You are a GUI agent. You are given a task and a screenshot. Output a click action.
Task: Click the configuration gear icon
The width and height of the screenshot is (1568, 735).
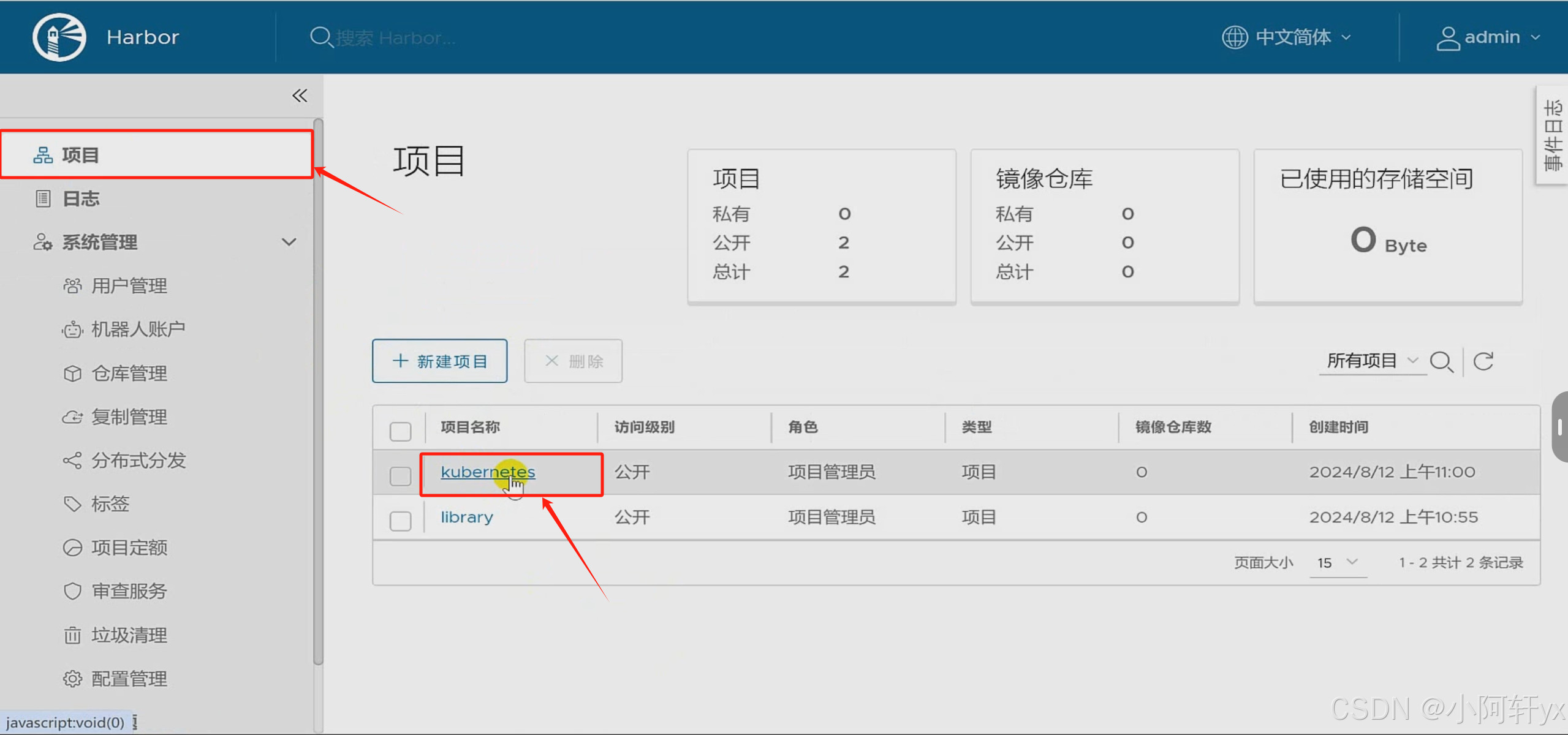tap(72, 679)
